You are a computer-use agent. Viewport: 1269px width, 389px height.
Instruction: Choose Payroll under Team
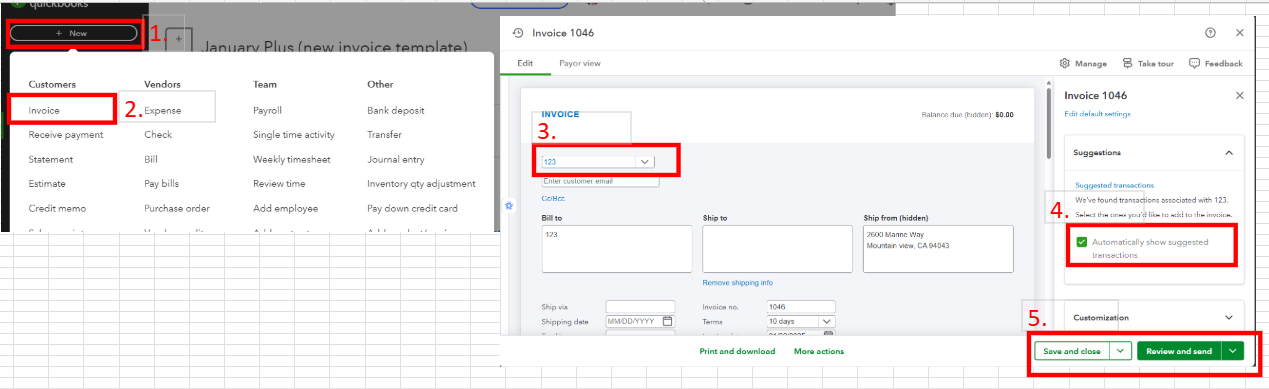click(268, 110)
